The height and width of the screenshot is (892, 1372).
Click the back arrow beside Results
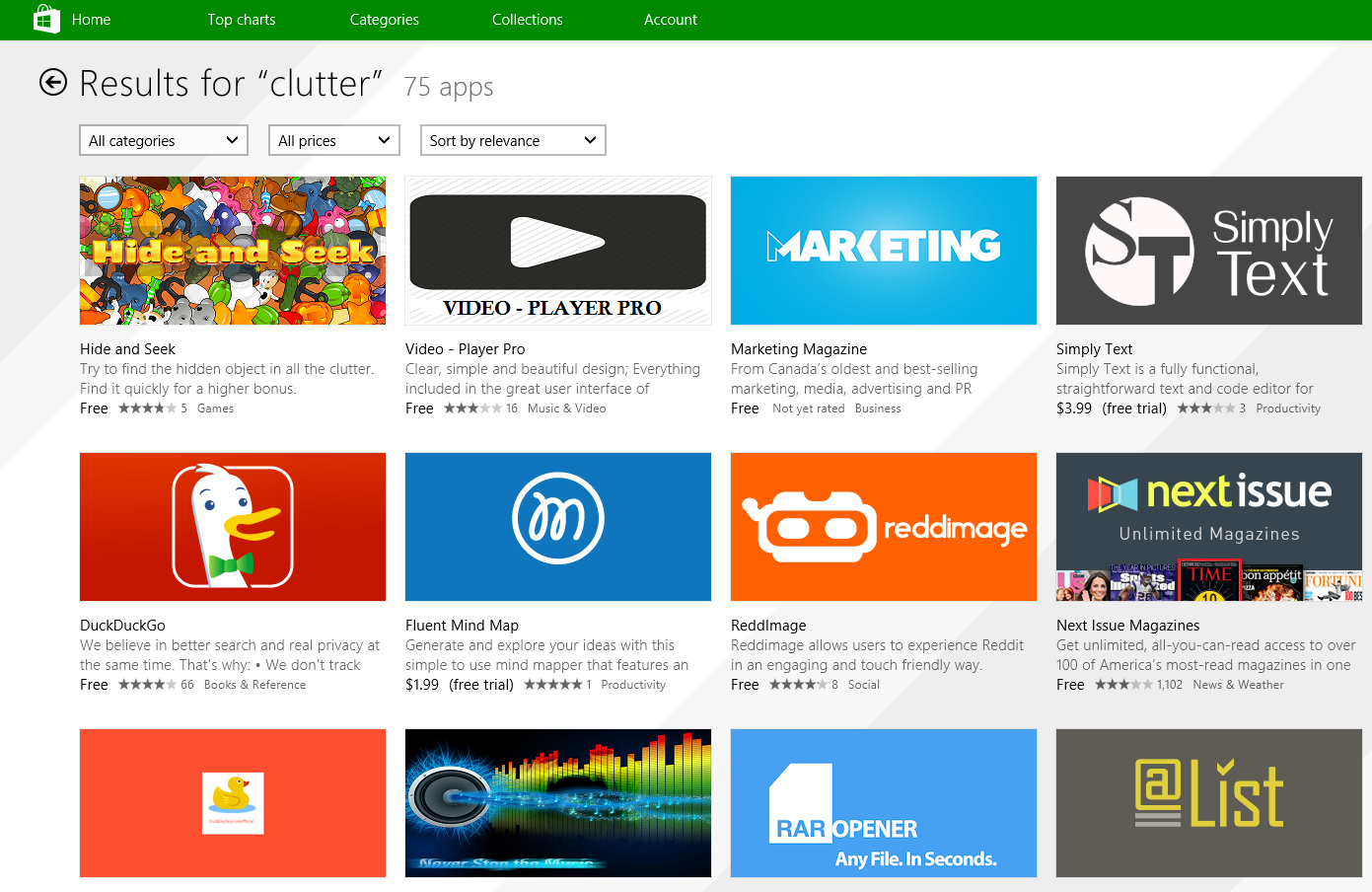(53, 83)
